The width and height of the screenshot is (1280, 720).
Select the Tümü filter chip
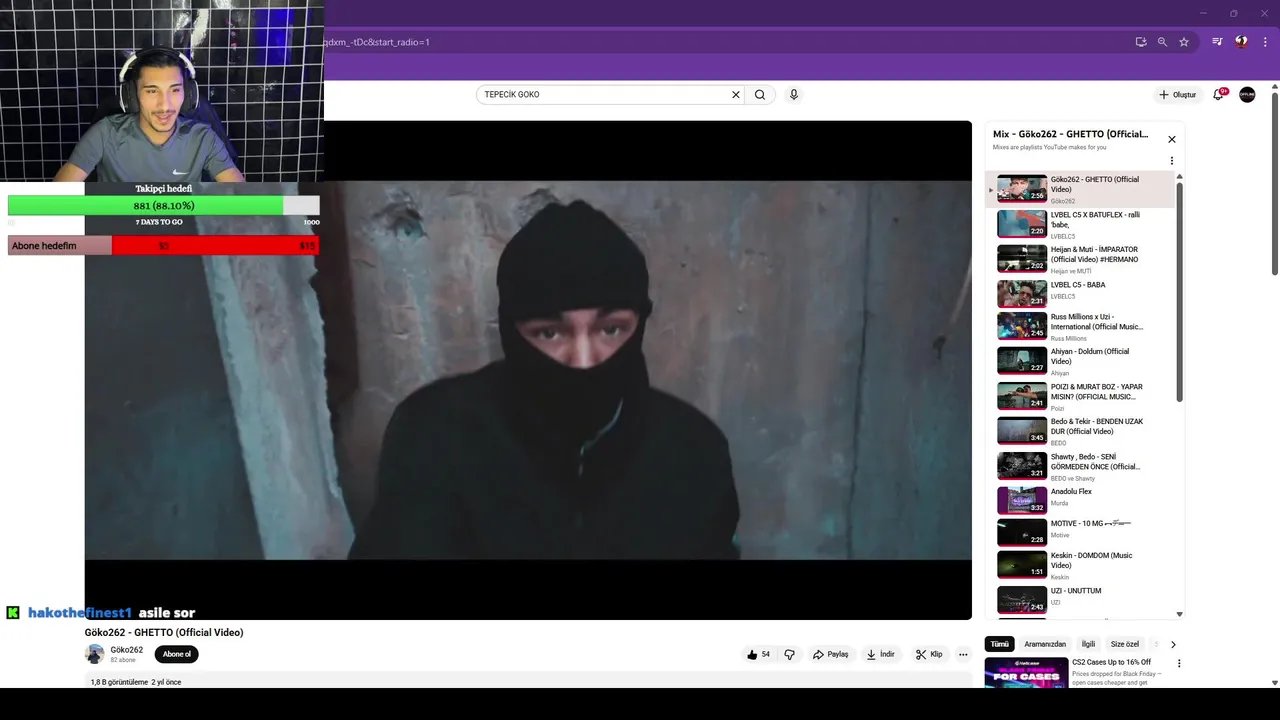999,644
